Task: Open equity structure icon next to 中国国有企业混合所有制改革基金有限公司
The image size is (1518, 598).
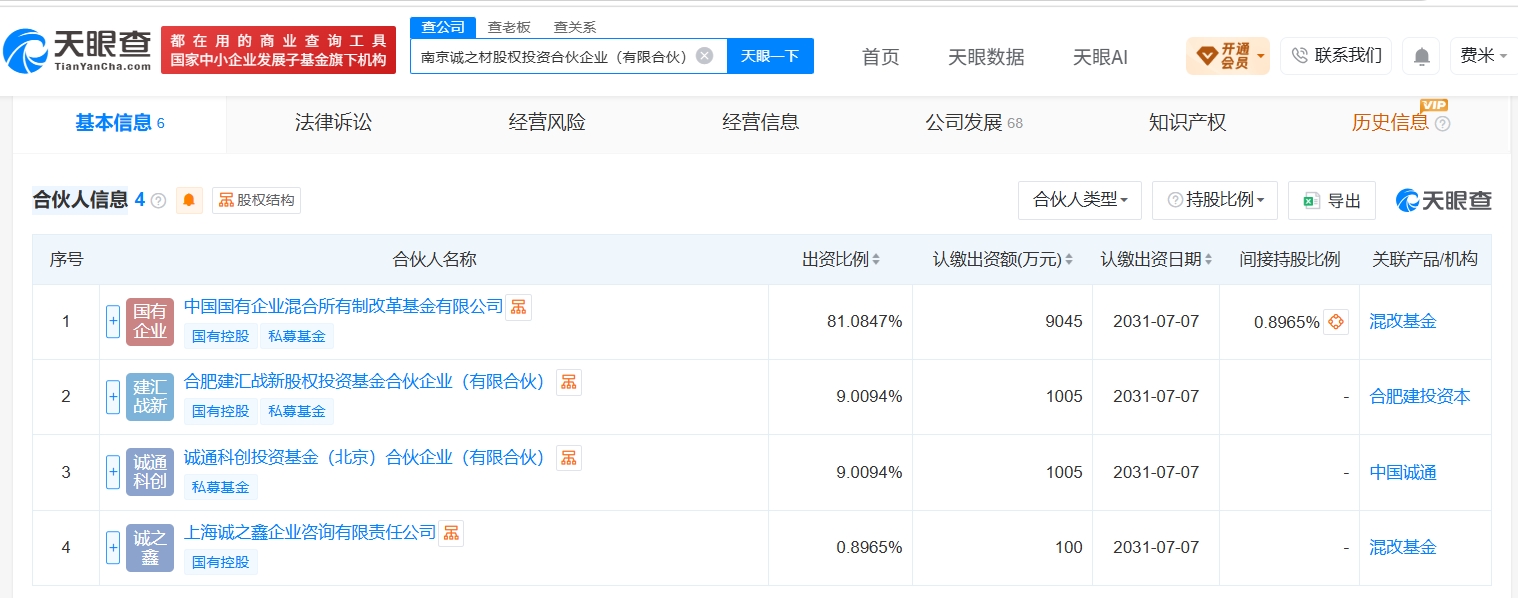Action: pos(518,307)
